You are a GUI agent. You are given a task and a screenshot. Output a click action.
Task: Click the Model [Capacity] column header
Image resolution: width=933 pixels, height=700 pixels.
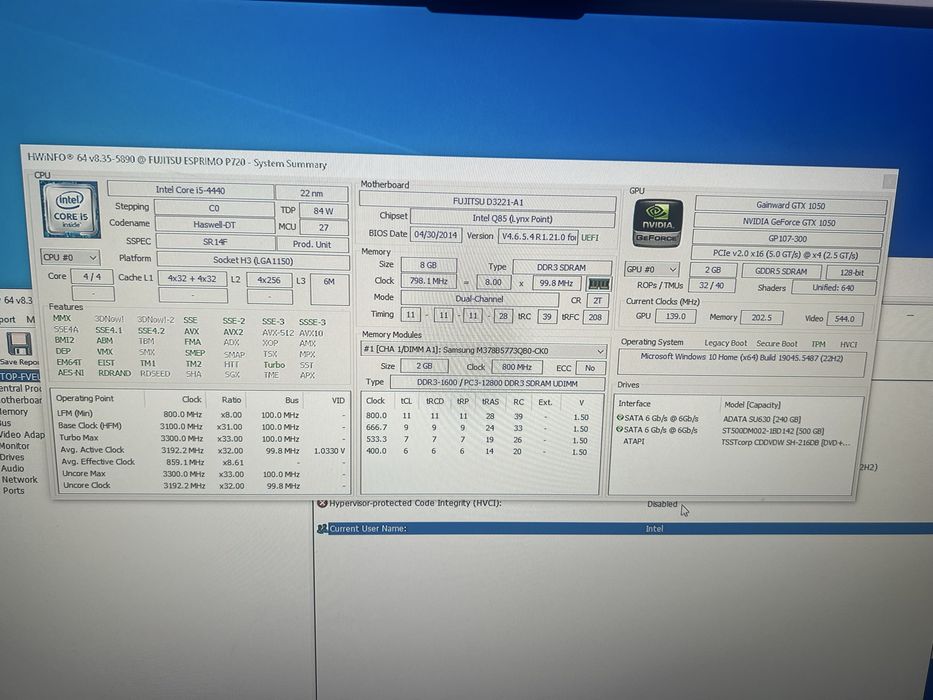pos(752,404)
